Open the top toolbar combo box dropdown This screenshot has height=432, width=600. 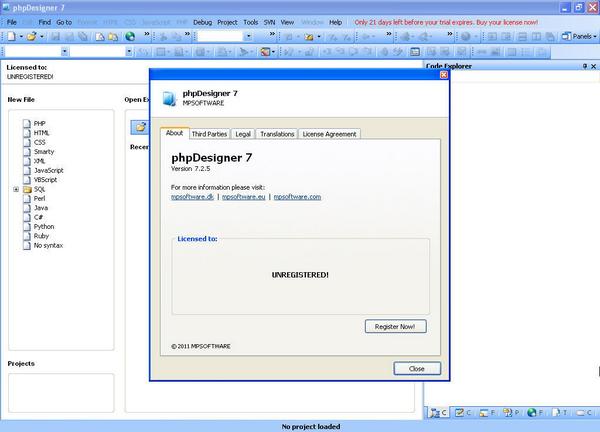tap(248, 37)
